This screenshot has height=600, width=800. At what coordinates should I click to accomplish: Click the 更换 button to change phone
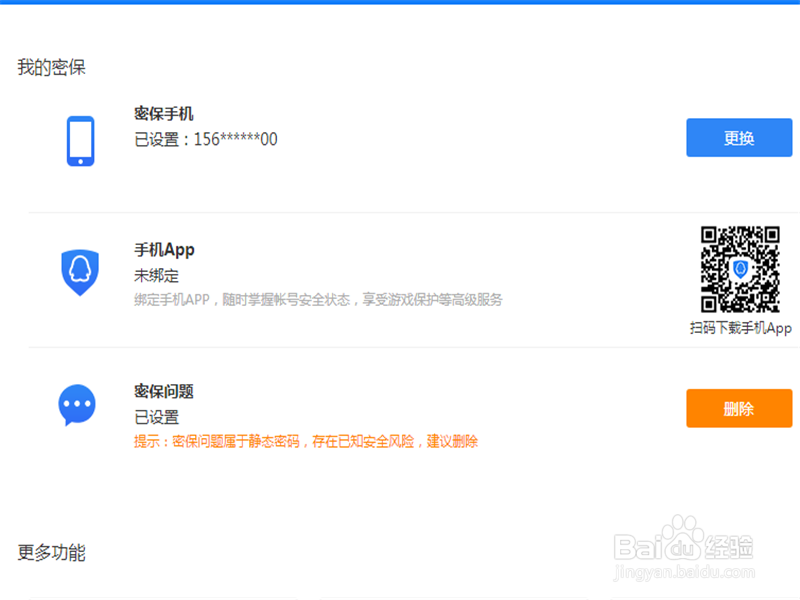(x=738, y=137)
